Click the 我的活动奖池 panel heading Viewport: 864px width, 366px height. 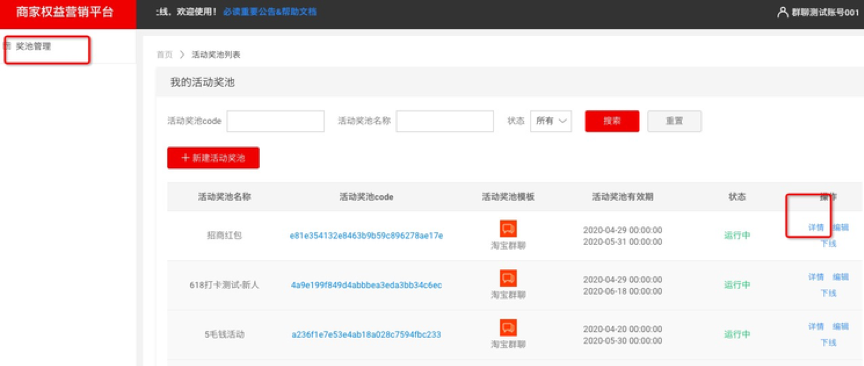(202, 83)
